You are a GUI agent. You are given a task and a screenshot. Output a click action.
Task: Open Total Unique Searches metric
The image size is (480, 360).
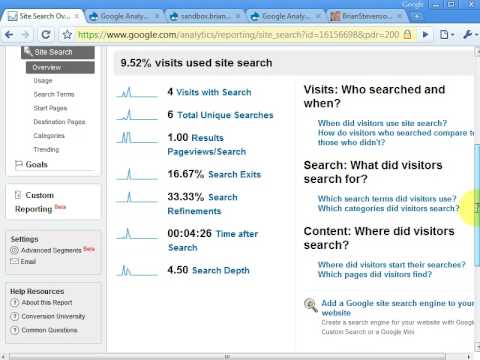pyautogui.click(x=225, y=115)
